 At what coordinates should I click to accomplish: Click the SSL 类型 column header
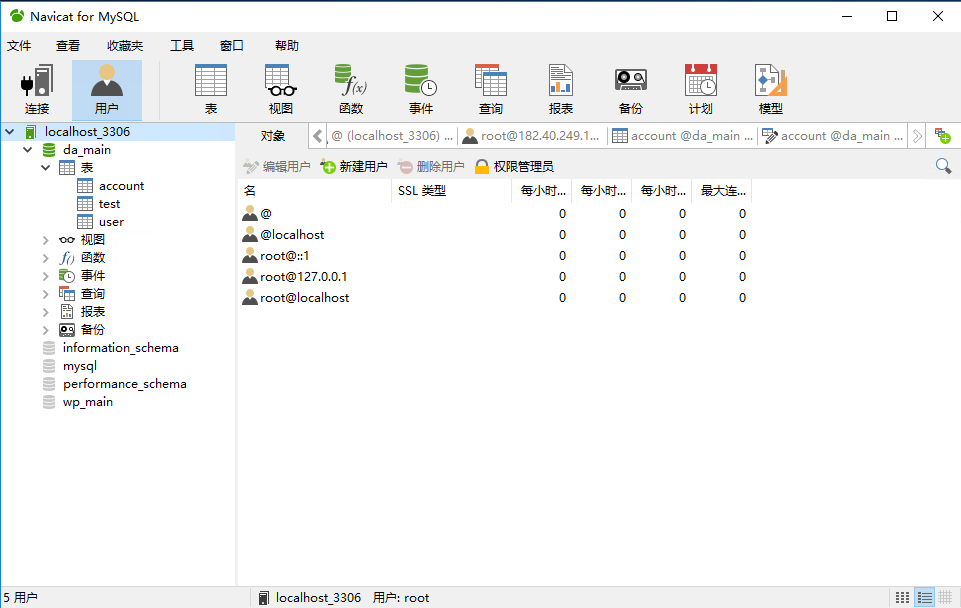tap(452, 191)
